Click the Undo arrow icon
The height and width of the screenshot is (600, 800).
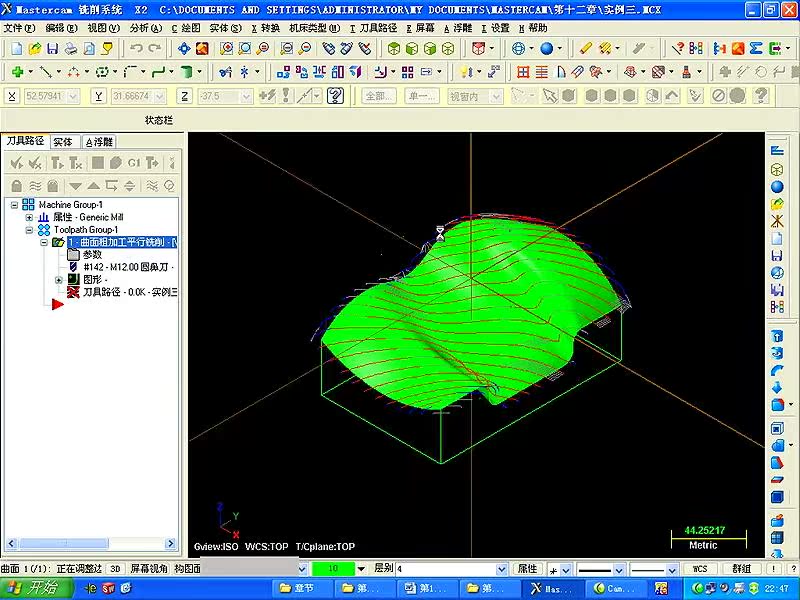136,48
